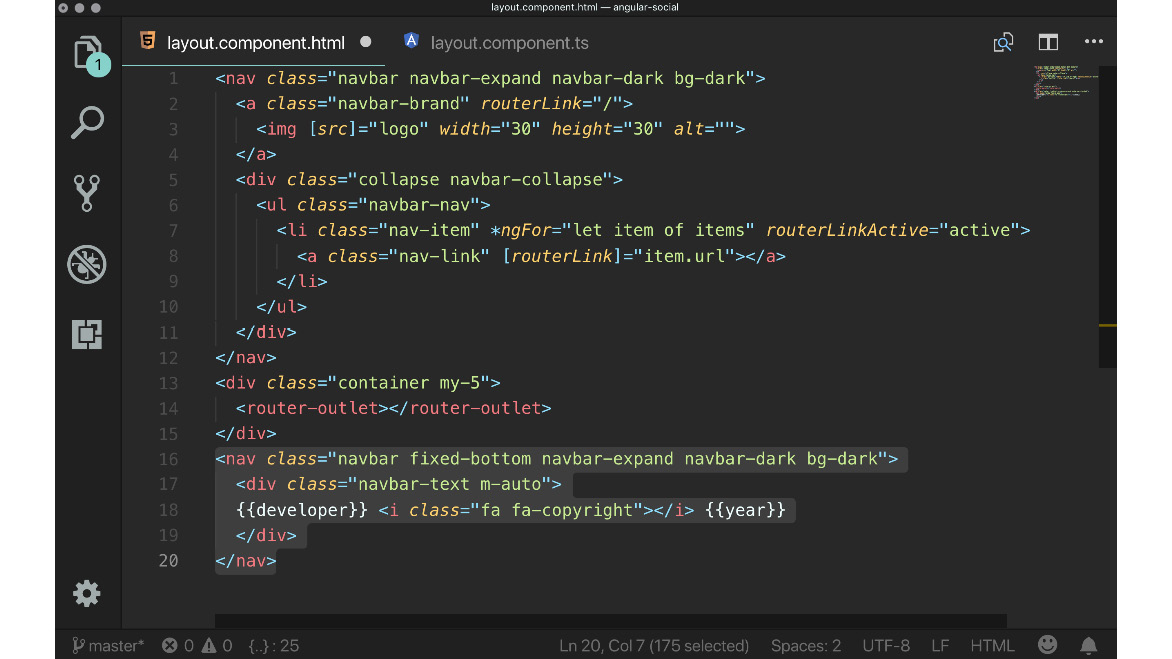Click the Angular icon on layout.component.ts tab
Image resolution: width=1172 pixels, height=659 pixels.
pos(411,41)
